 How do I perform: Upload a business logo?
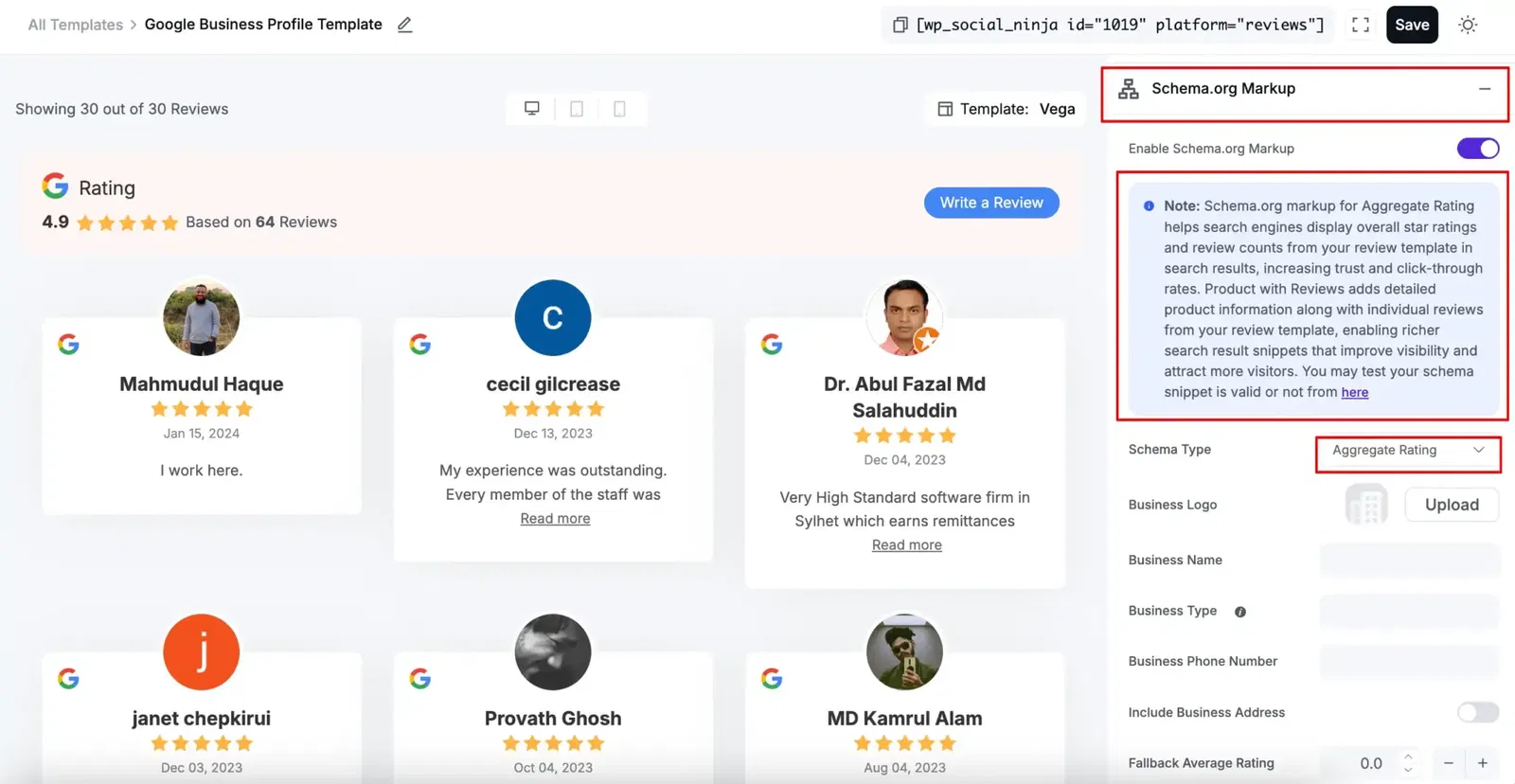point(1451,505)
